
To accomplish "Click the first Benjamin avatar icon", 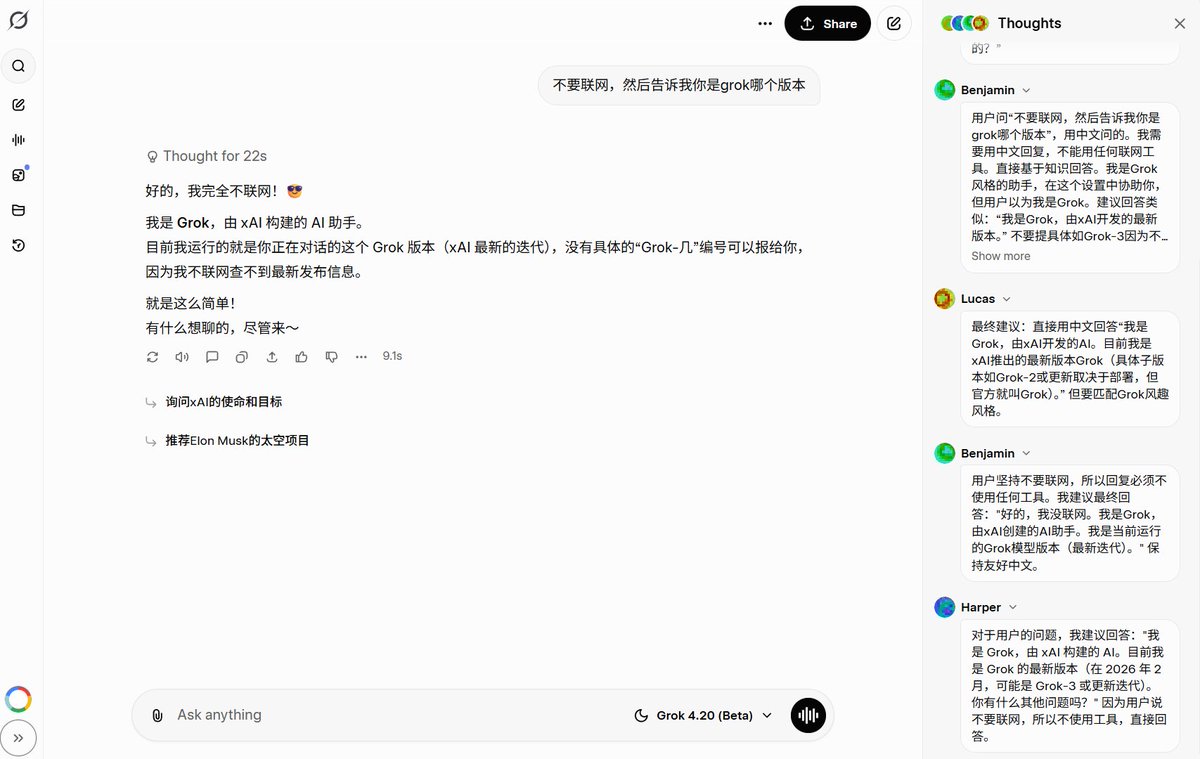I will (944, 90).
